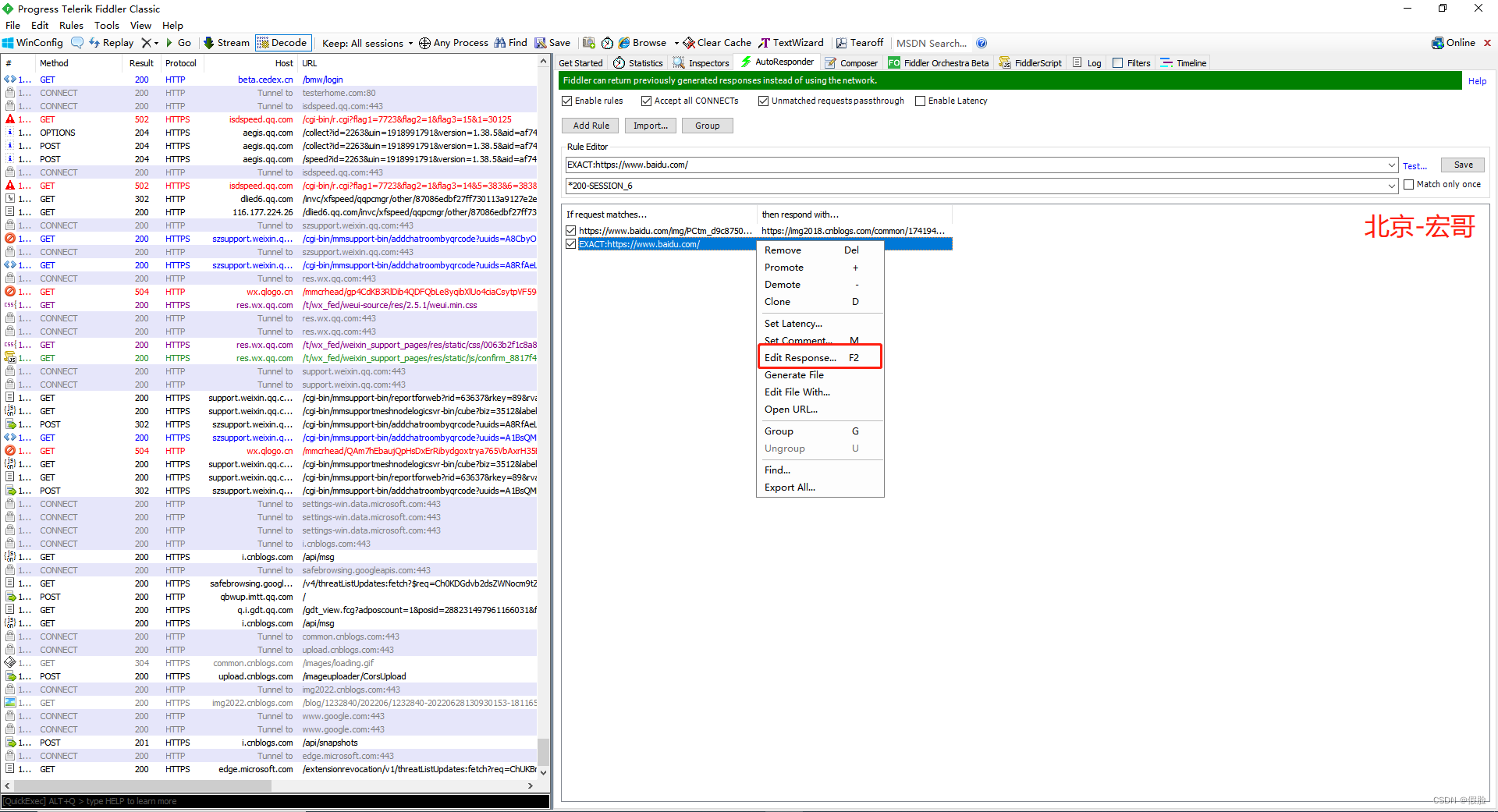Save sessions using toolbar Save
The width and height of the screenshot is (1498, 812).
click(552, 43)
